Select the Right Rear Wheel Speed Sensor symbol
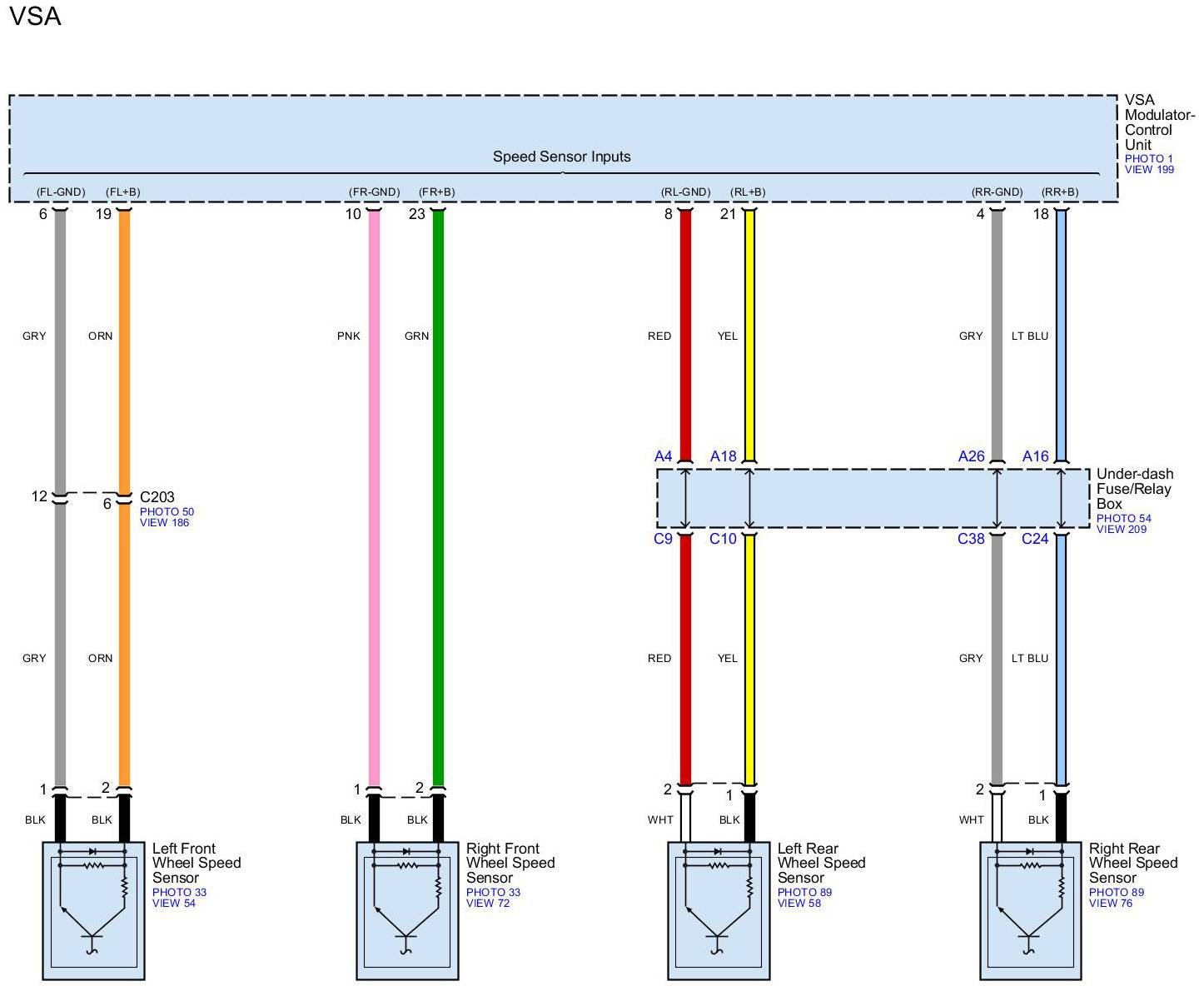The image size is (1204, 991). pyautogui.click(x=1030, y=909)
